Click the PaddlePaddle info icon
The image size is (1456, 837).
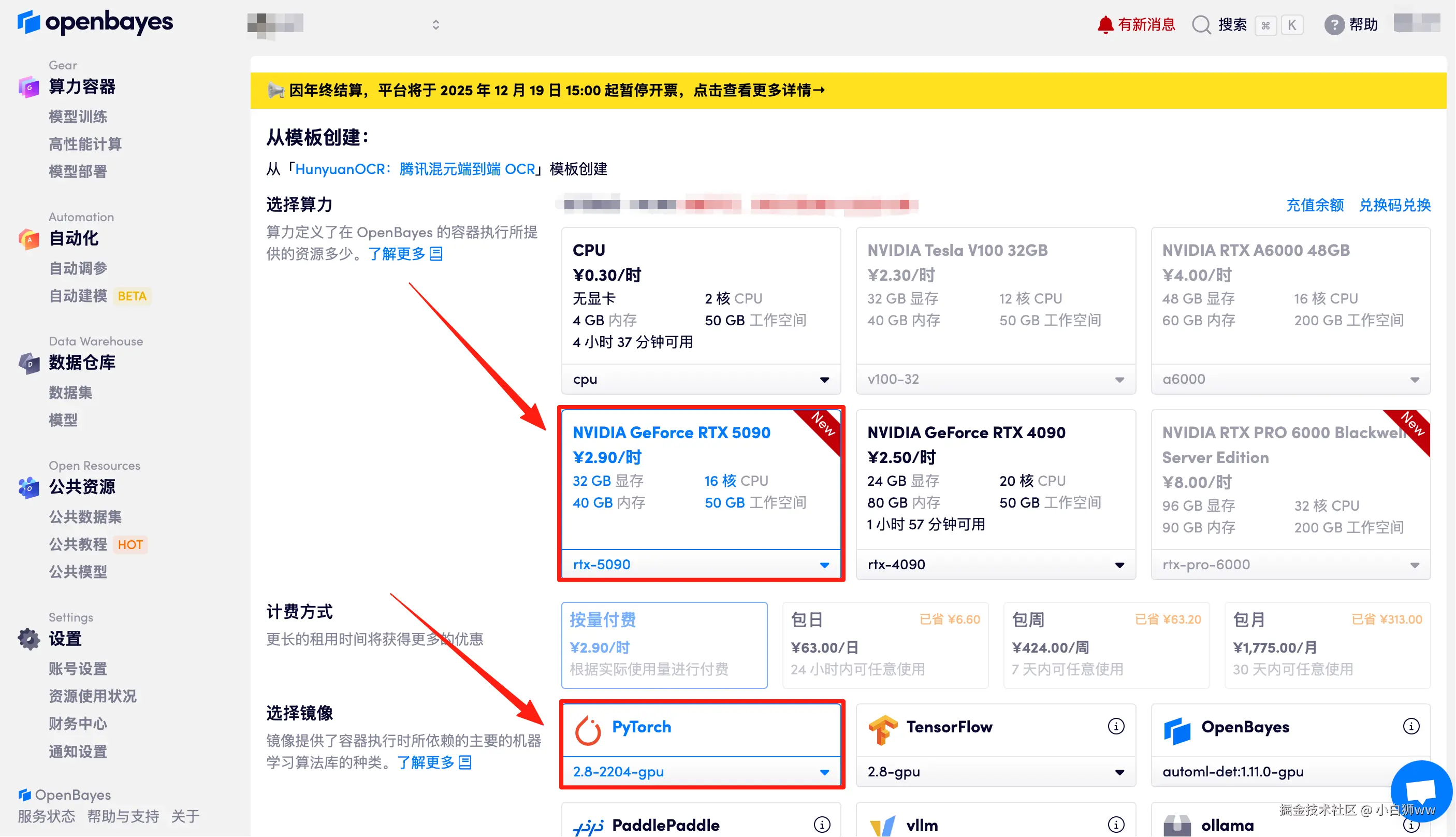click(x=822, y=825)
